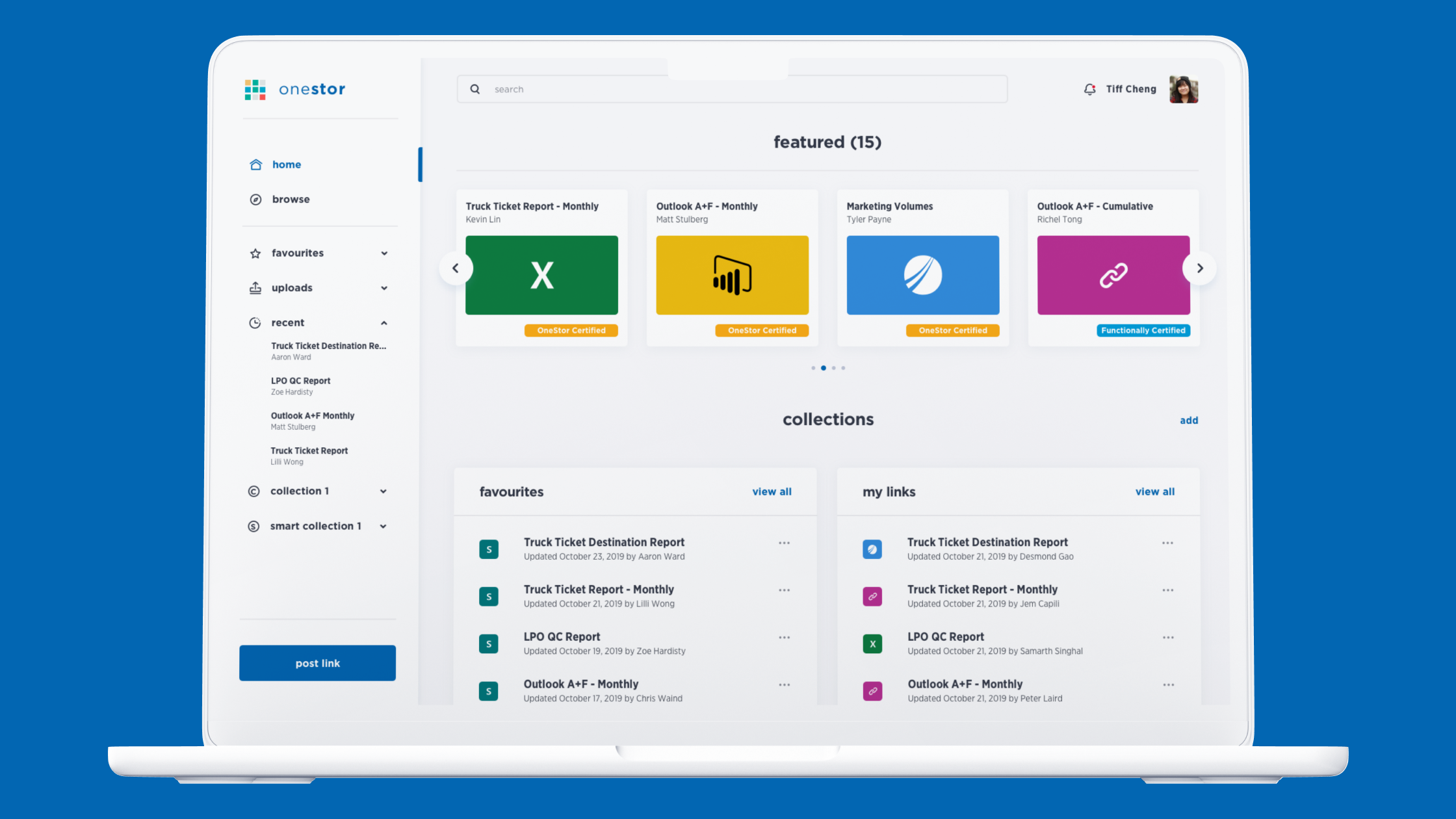The image size is (1456, 819).
Task: Click view all in favourites panel
Action: pyautogui.click(x=772, y=492)
